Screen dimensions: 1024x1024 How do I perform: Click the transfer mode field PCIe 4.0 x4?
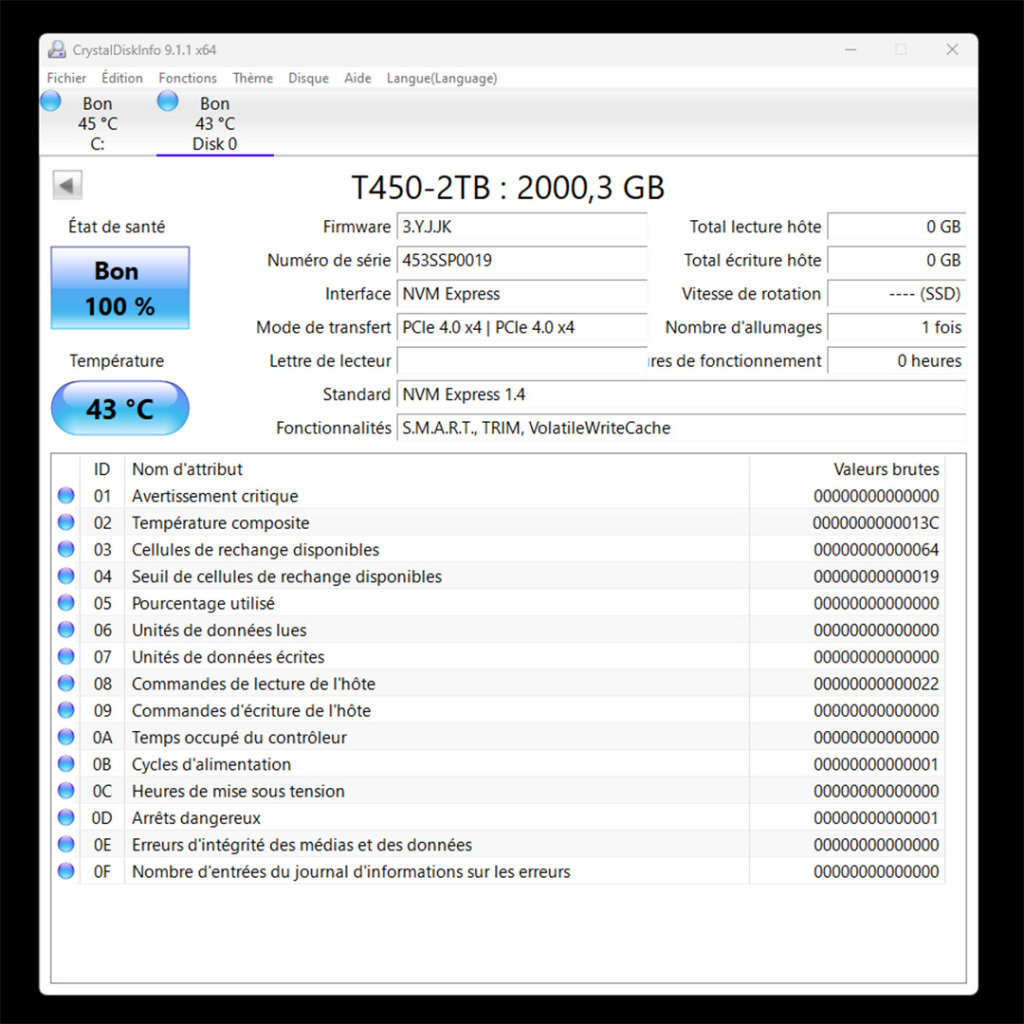(x=522, y=327)
